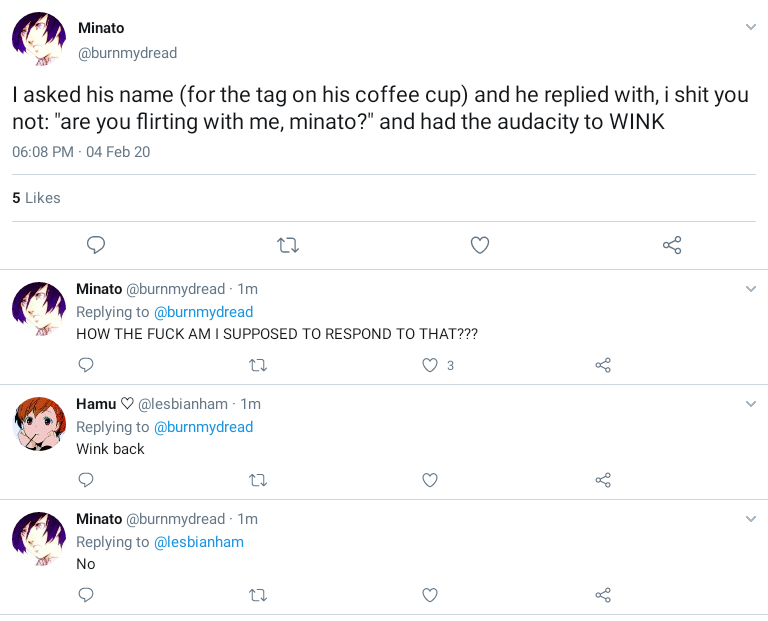View the 5 Likes list

[x=36, y=198]
